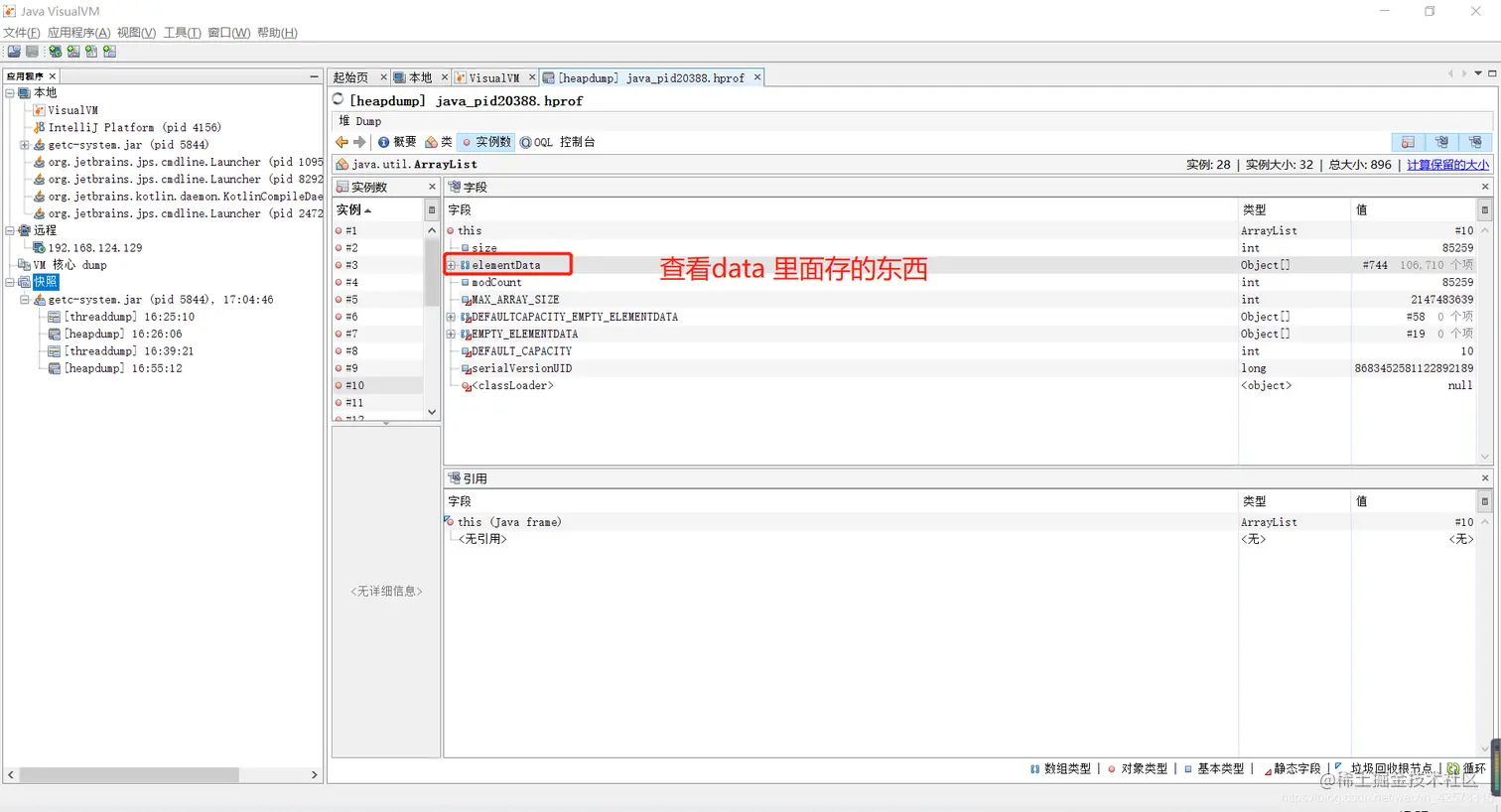Close the 实例数 sub-panel
This screenshot has height=812, width=1501.
coord(432,187)
